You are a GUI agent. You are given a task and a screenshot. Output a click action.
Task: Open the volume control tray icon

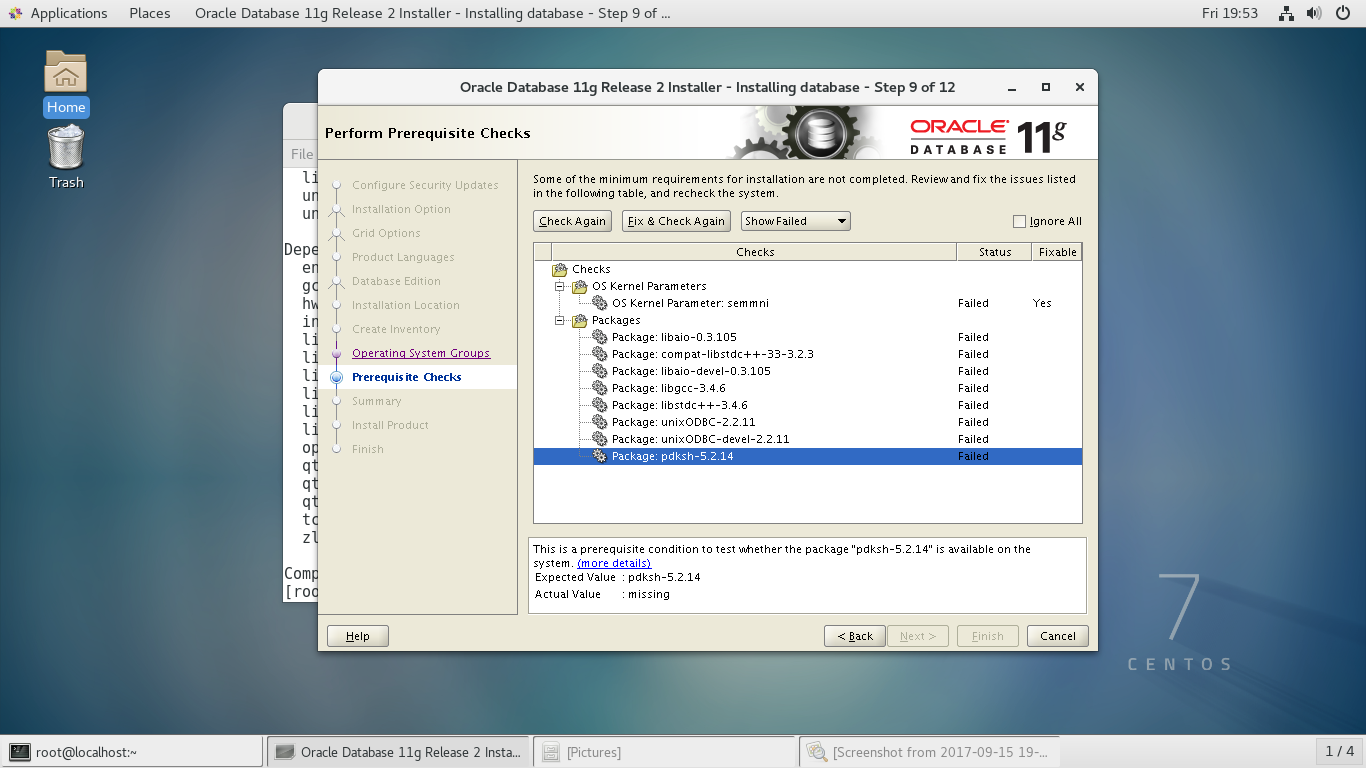point(1313,13)
